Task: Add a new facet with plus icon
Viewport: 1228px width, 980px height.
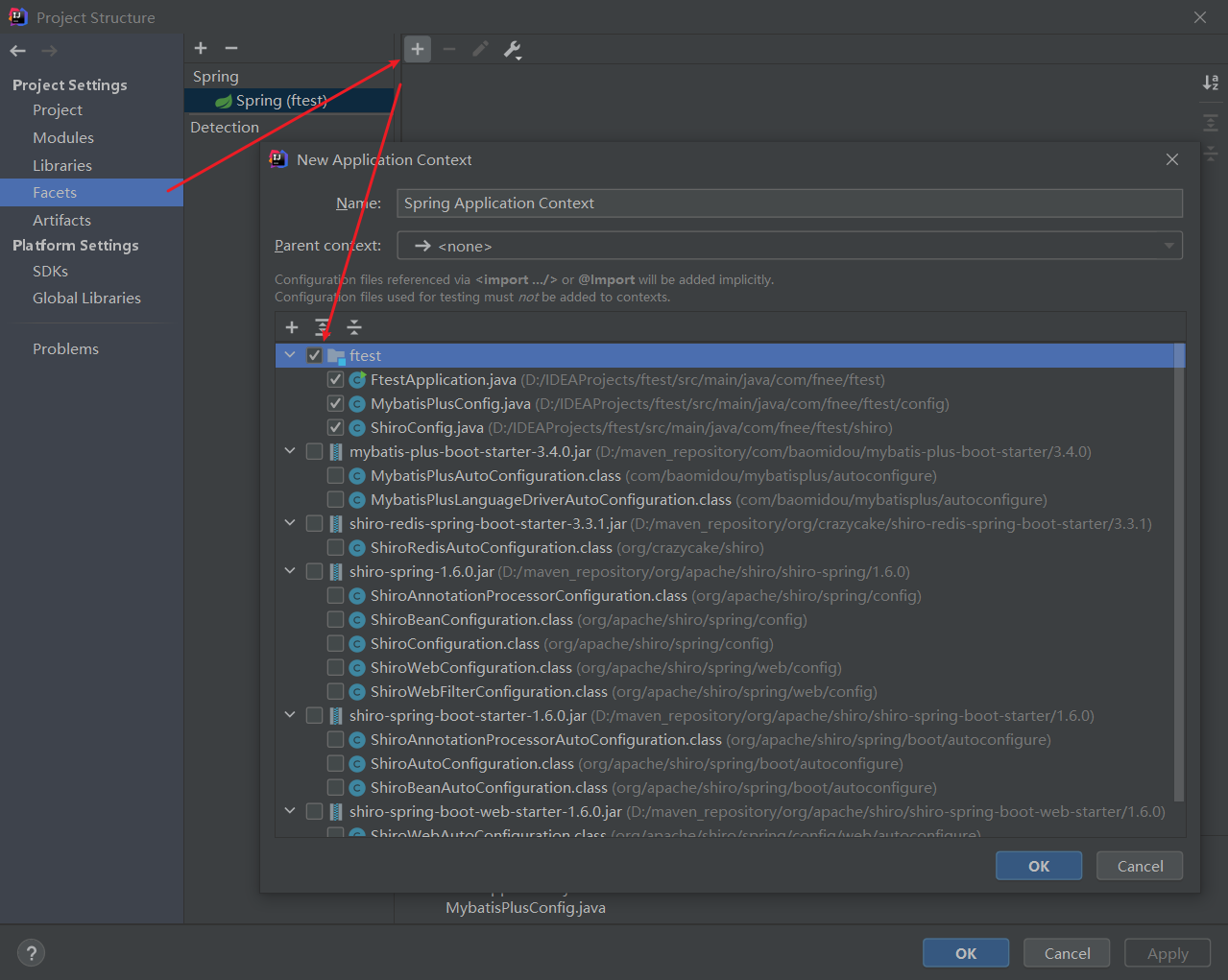Action: click(201, 48)
